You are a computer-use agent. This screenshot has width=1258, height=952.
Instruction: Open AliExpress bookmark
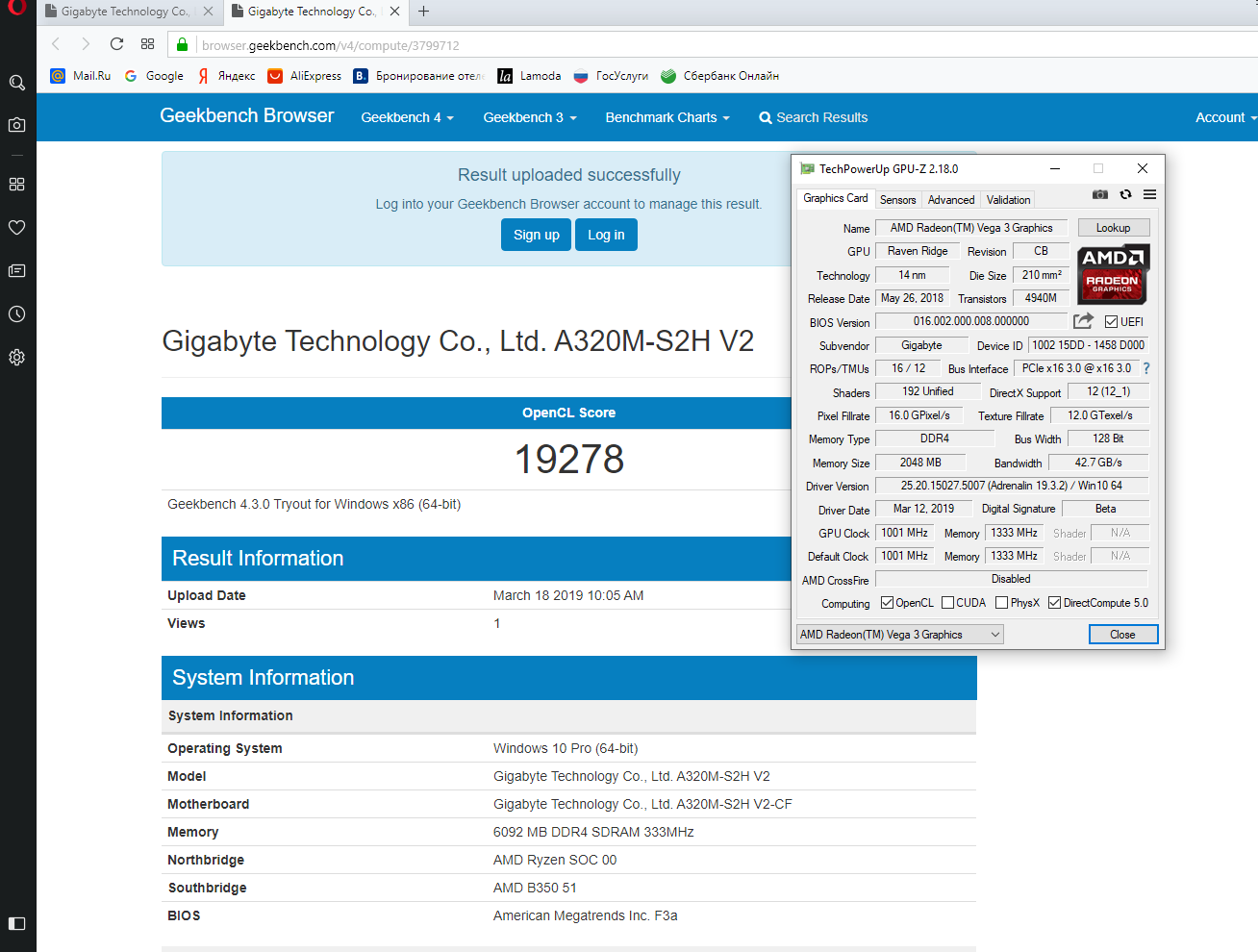[x=305, y=76]
